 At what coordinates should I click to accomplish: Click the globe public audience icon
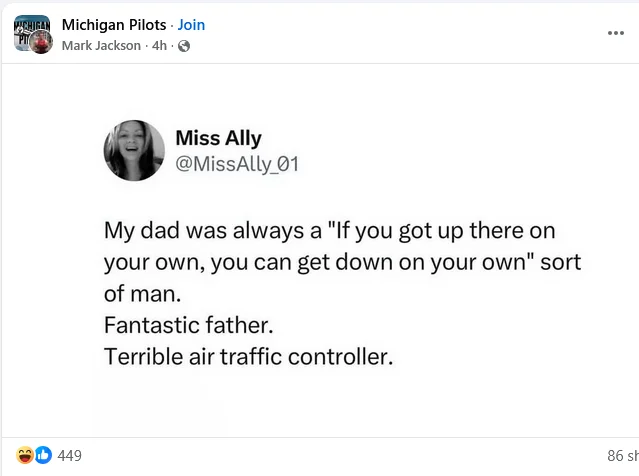183,46
